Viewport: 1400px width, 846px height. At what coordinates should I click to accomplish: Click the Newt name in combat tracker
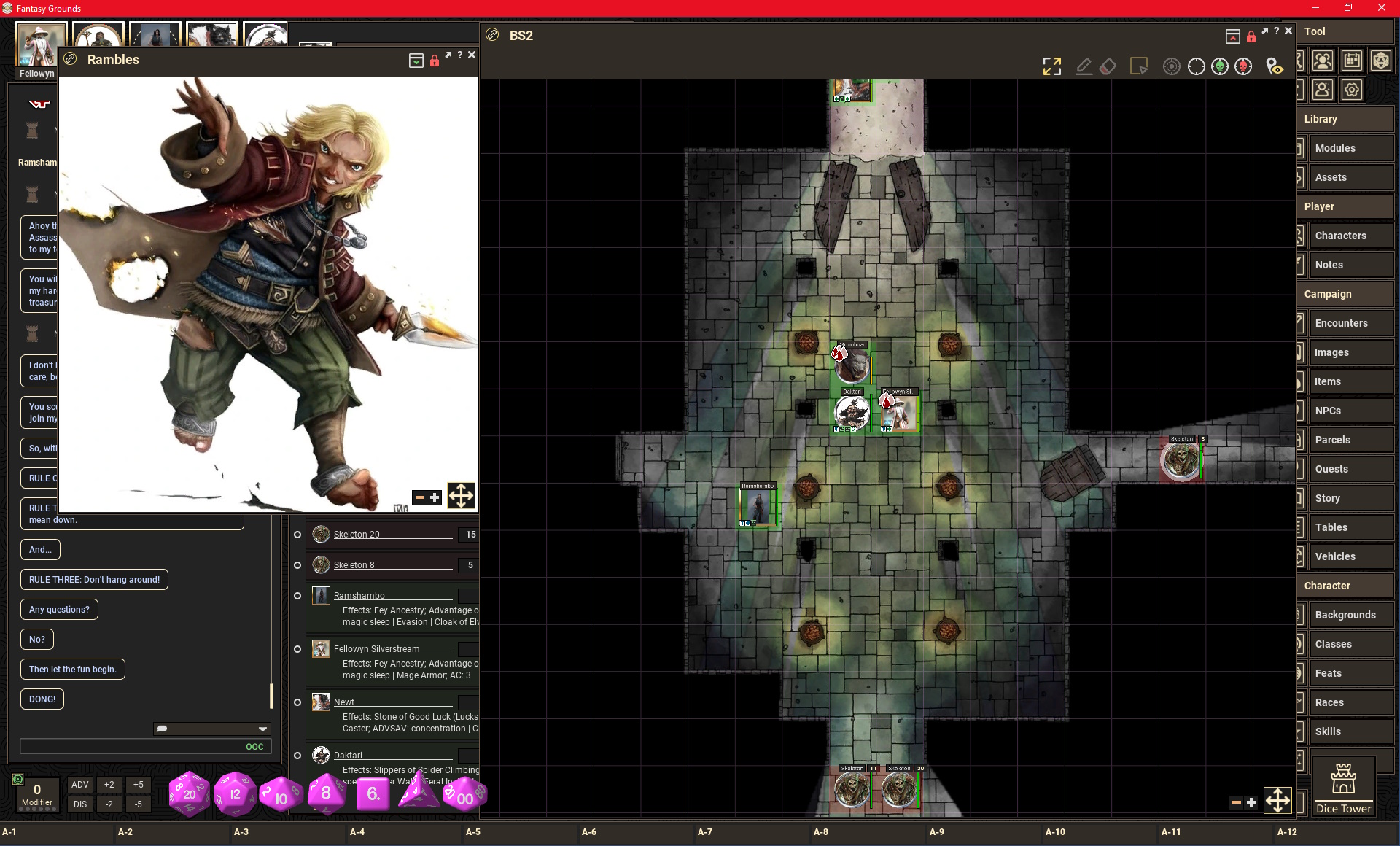pyautogui.click(x=344, y=702)
